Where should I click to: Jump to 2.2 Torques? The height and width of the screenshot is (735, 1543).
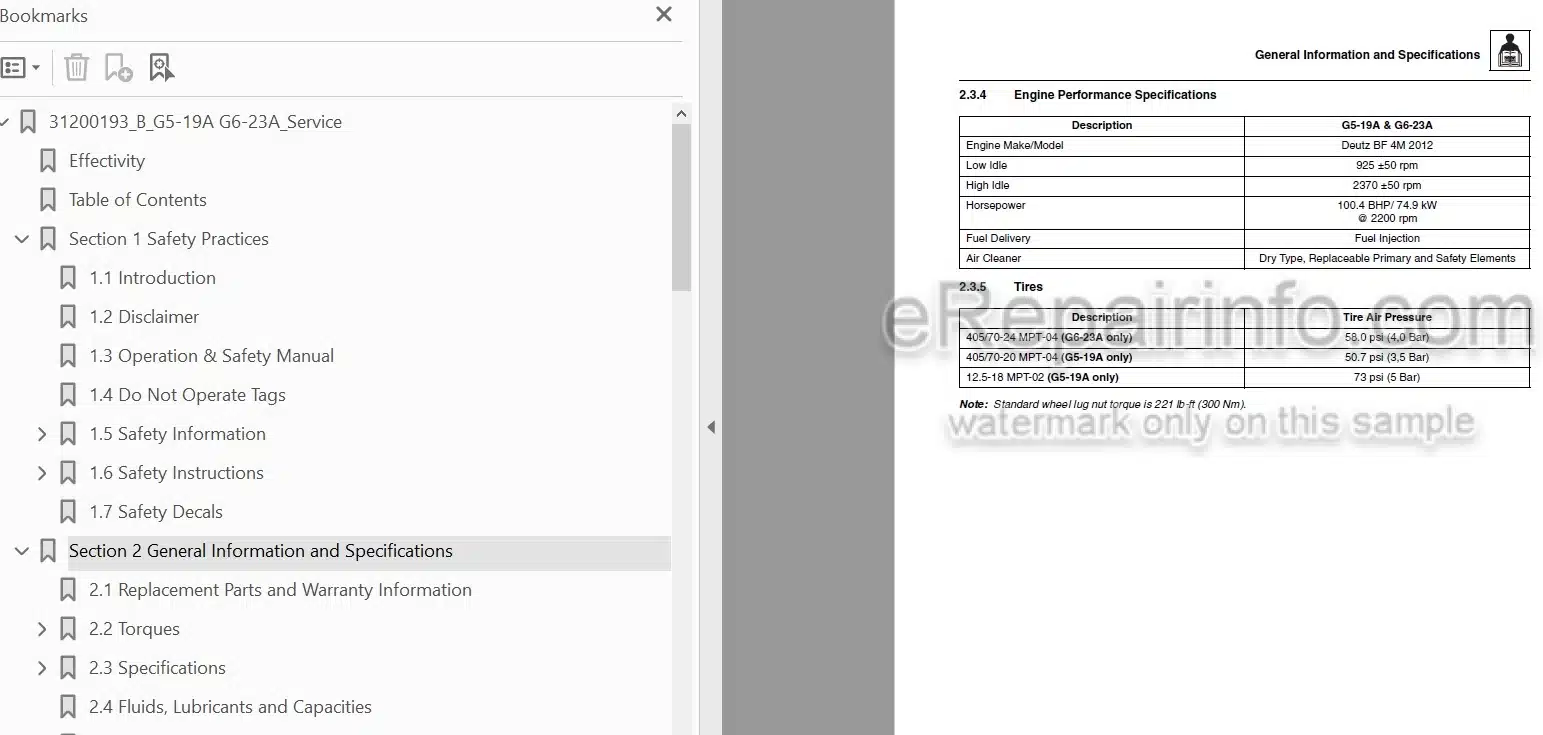click(134, 629)
